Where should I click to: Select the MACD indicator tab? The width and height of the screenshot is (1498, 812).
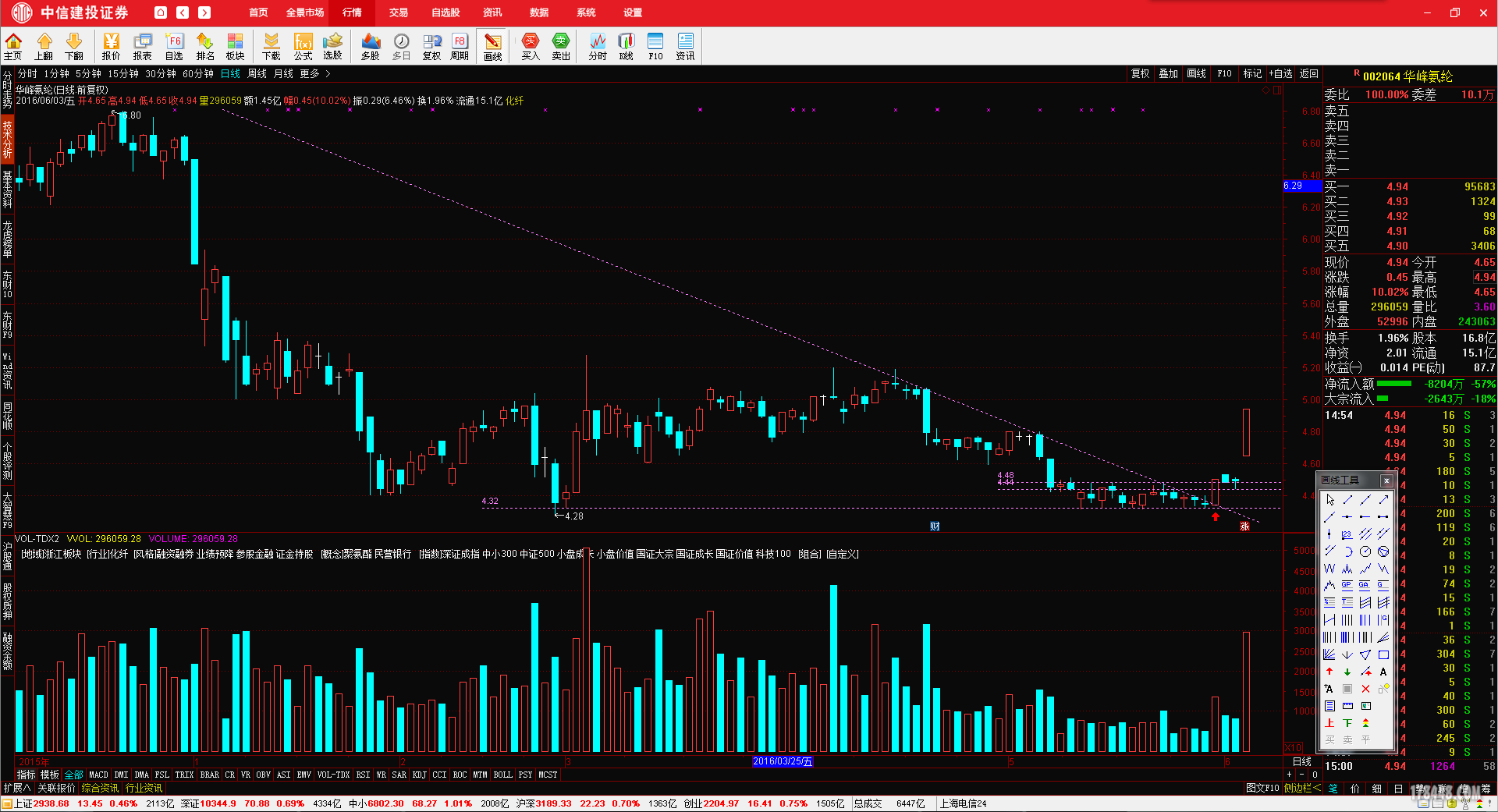99,775
